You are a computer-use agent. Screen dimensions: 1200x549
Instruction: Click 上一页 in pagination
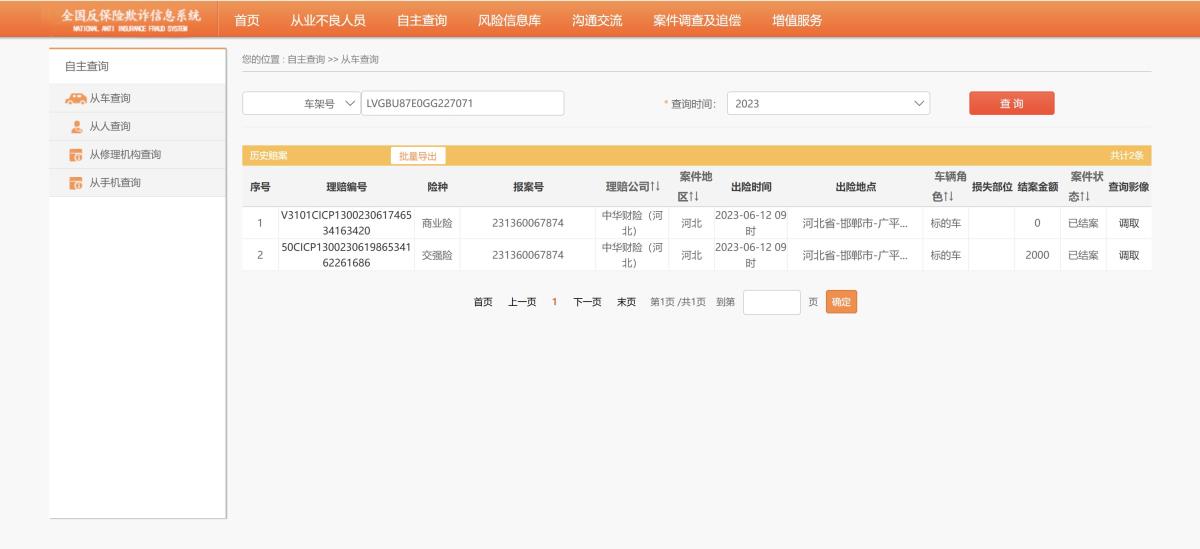[x=522, y=302]
